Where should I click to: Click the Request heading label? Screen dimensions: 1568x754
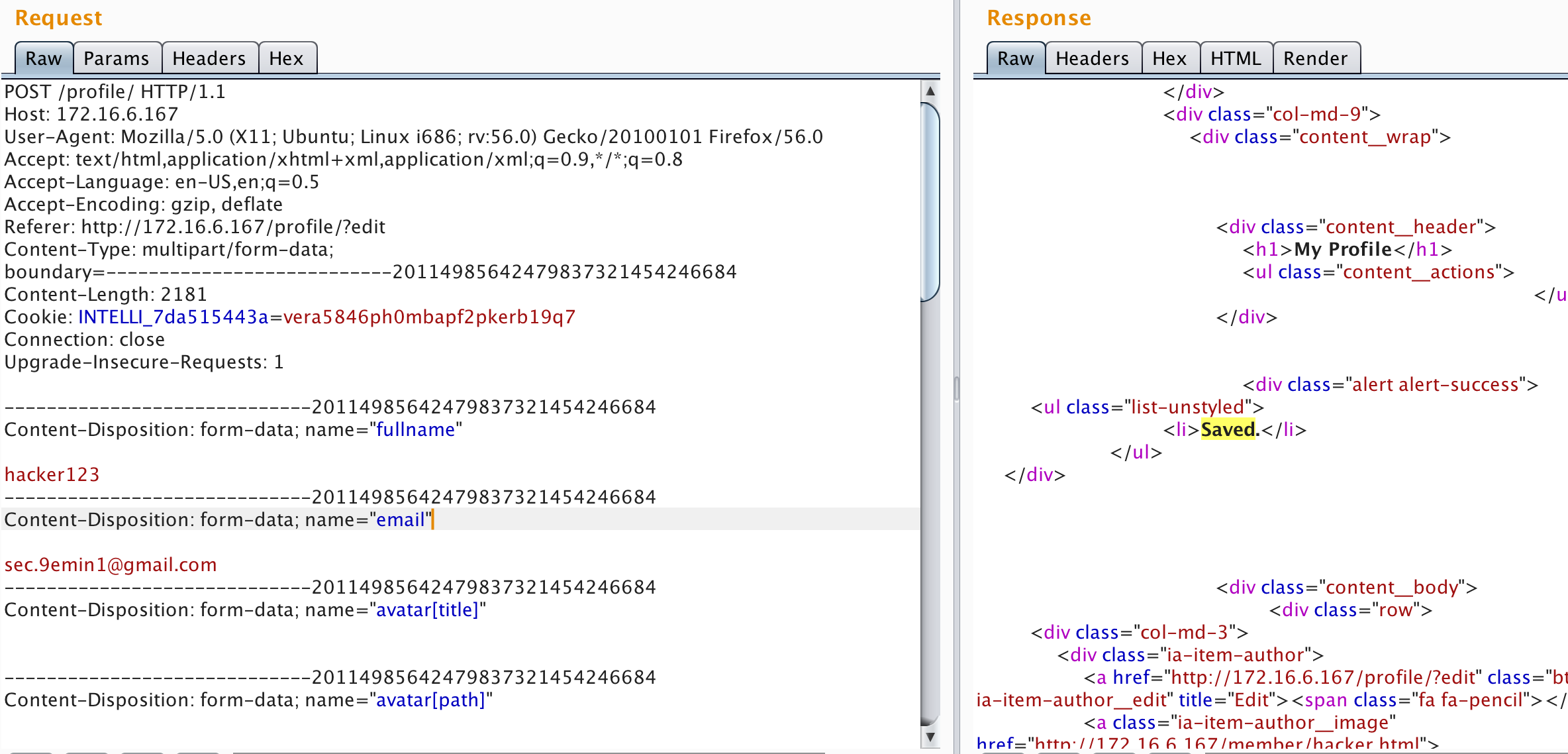pos(58,18)
